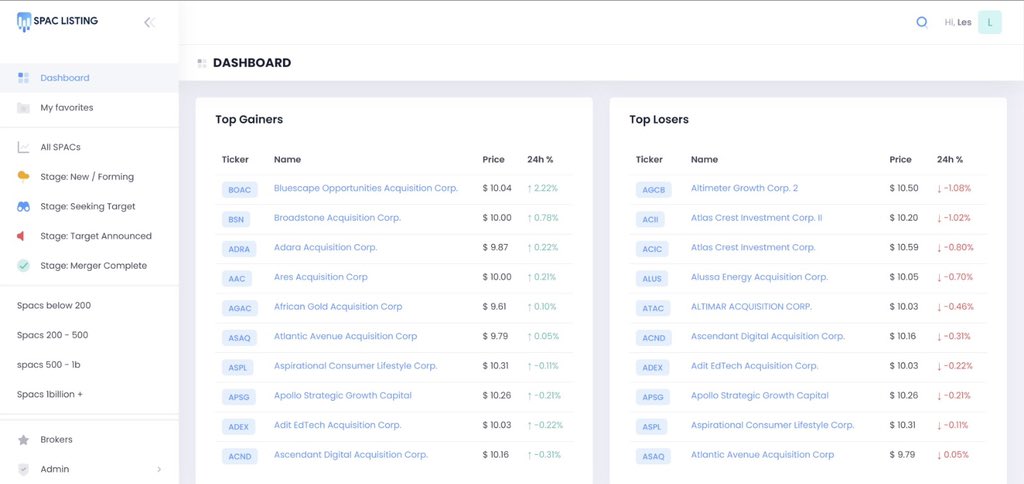
Task: Expand the Admin submenu arrow
Action: pyautogui.click(x=159, y=469)
